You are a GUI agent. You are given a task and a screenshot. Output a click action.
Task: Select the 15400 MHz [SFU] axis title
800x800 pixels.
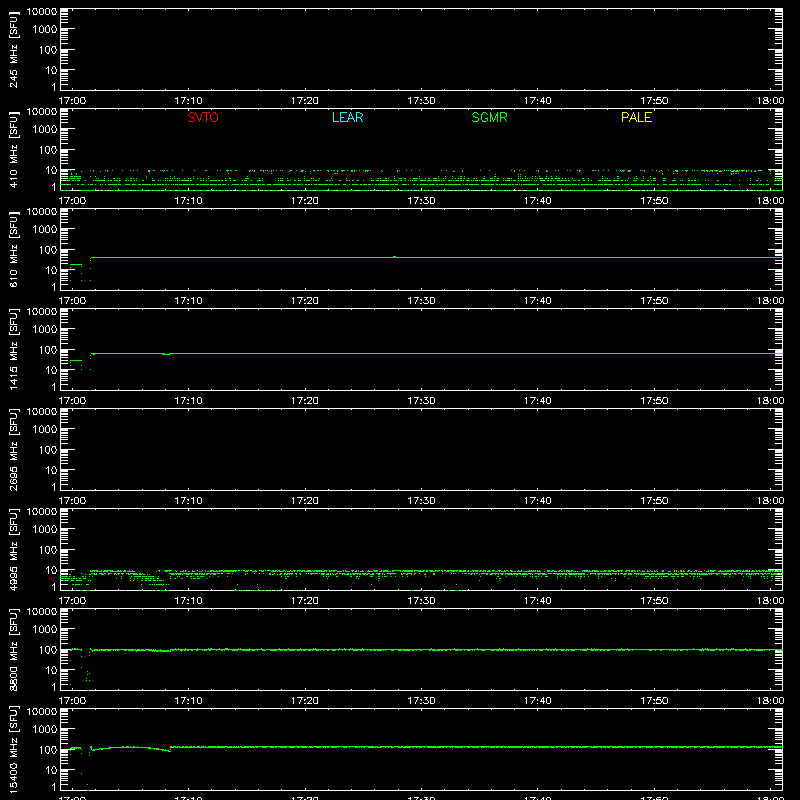(x=14, y=749)
